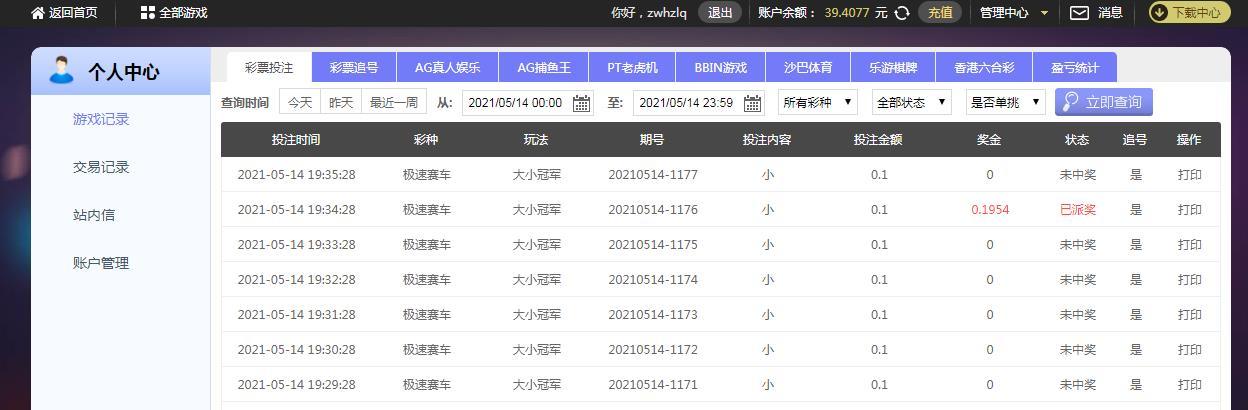Switch to the 彩票投注 tab

(269, 68)
